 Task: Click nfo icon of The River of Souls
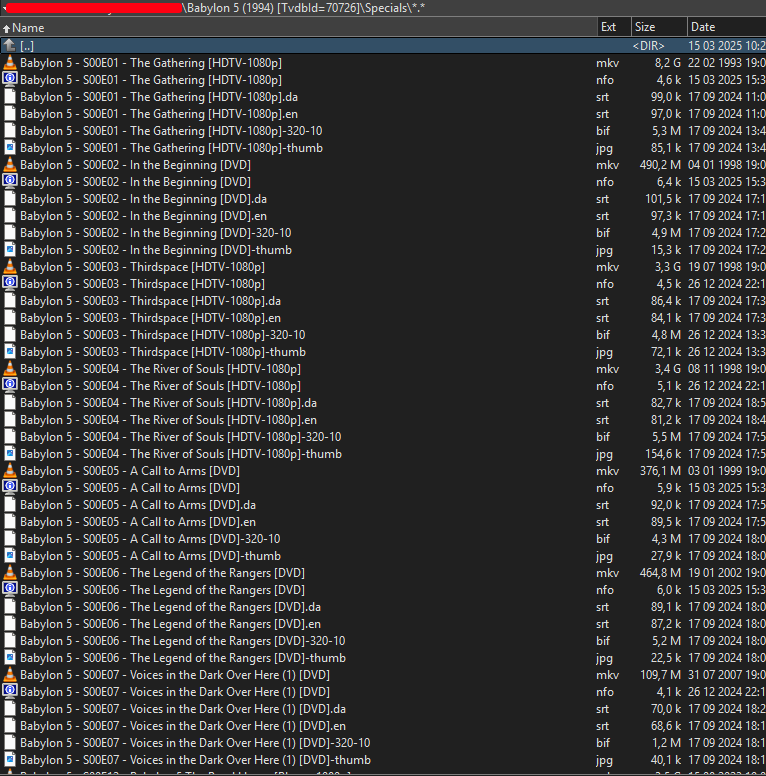[x=9, y=386]
